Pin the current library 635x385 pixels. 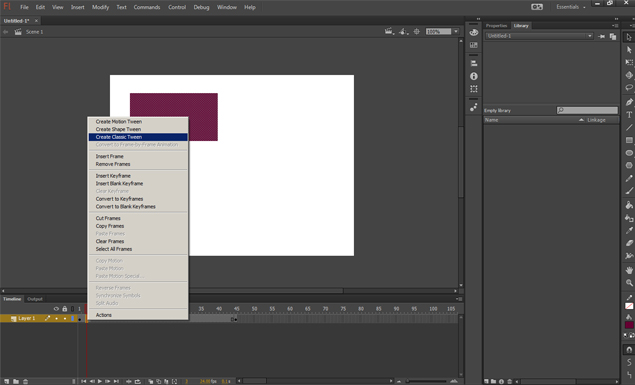click(602, 36)
